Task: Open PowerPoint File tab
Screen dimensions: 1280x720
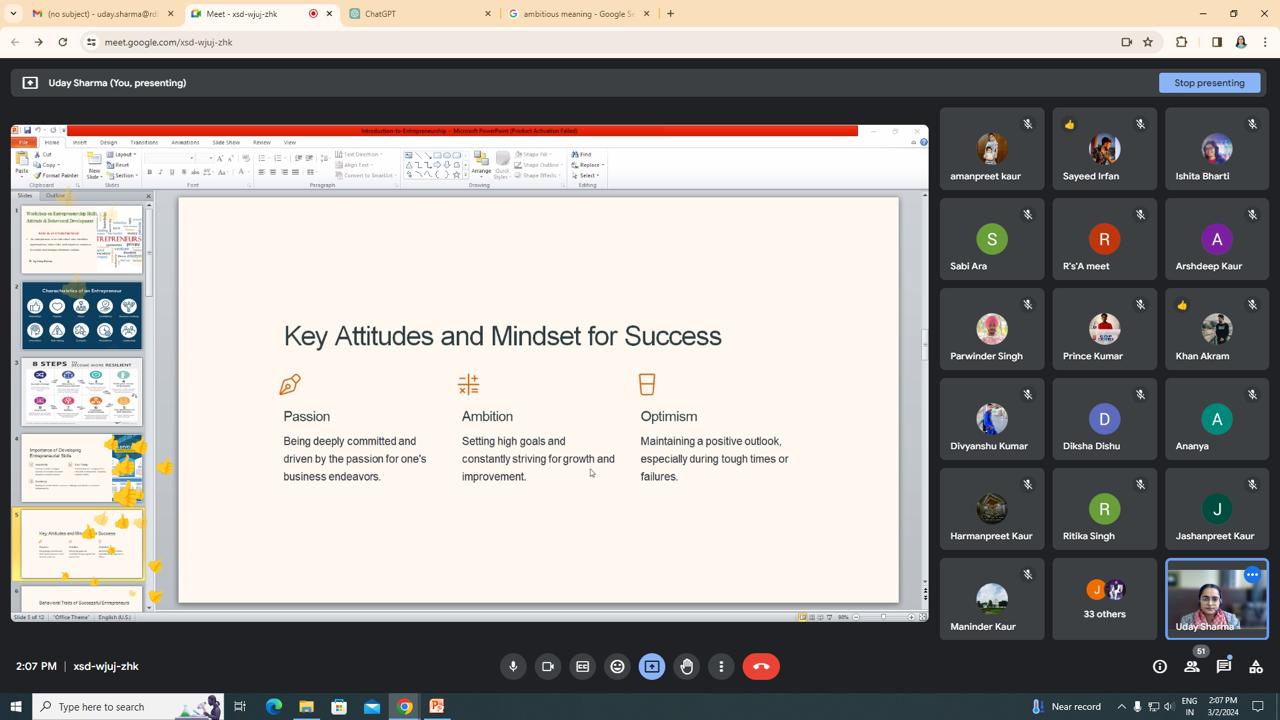Action: click(x=24, y=142)
